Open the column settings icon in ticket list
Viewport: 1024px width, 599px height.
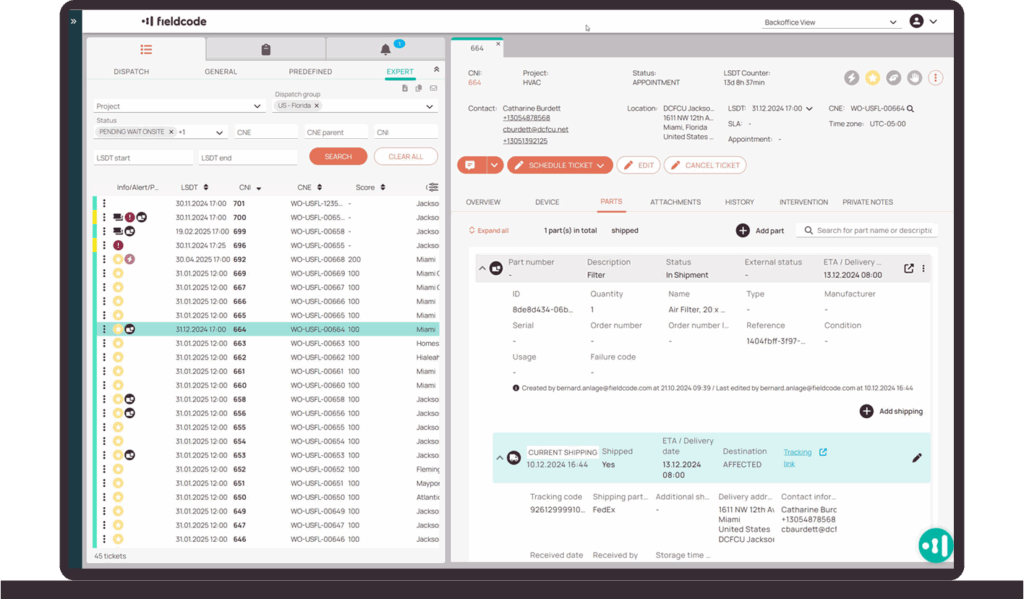click(432, 187)
